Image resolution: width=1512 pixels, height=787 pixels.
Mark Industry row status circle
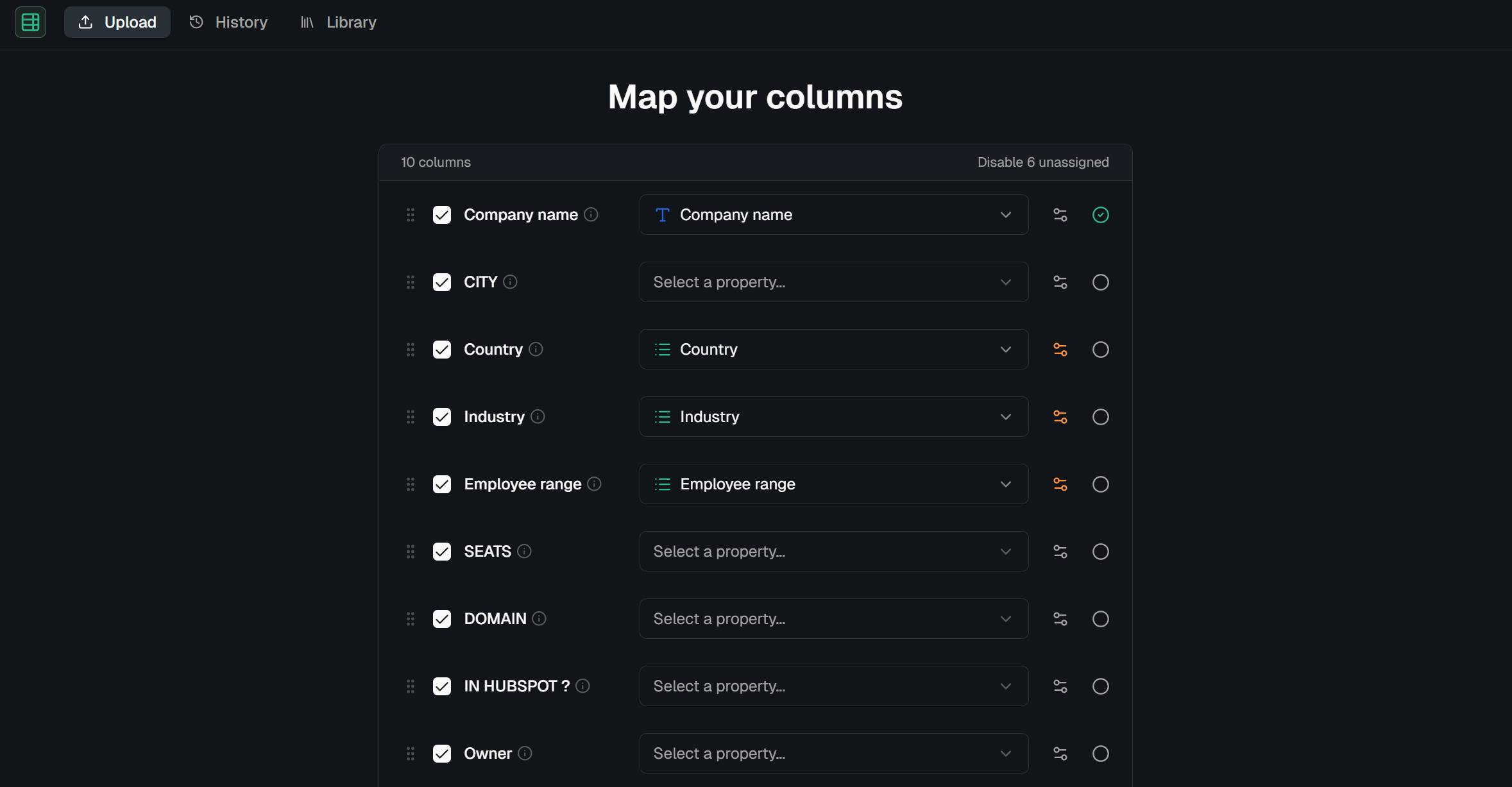1100,417
